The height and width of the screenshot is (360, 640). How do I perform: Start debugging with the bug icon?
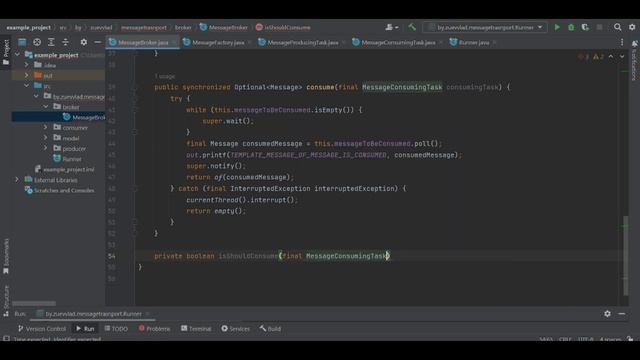tap(571, 27)
